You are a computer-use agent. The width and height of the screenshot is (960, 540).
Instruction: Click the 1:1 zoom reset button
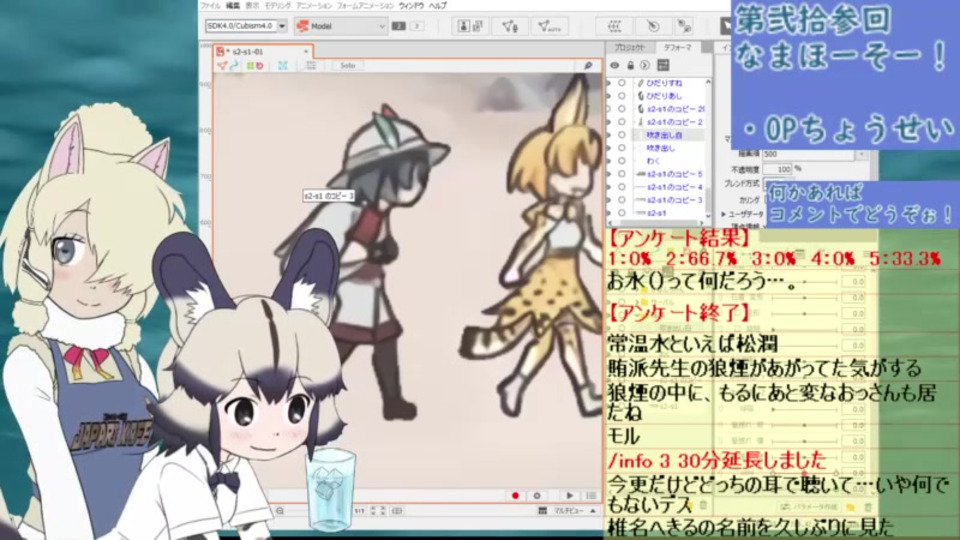coord(359,511)
